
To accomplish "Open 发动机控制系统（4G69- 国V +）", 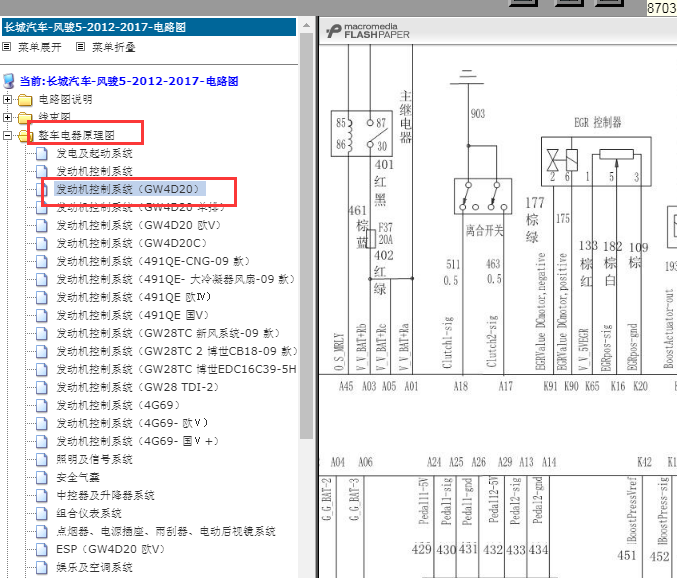I will pos(137,441).
